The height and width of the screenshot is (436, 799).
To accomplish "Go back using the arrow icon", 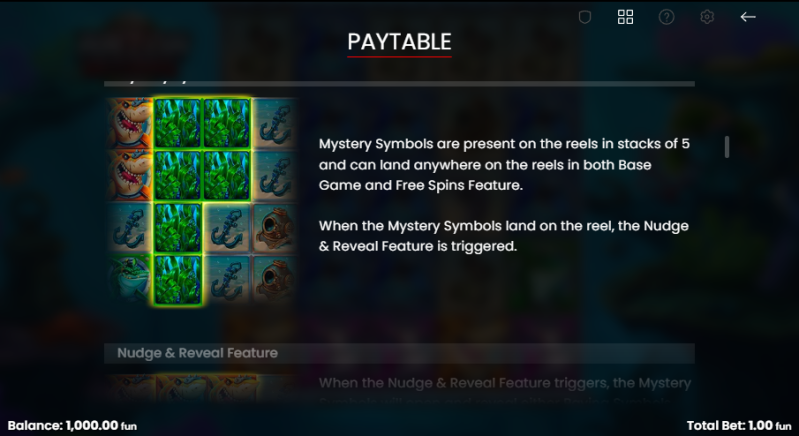I will pyautogui.click(x=748, y=17).
